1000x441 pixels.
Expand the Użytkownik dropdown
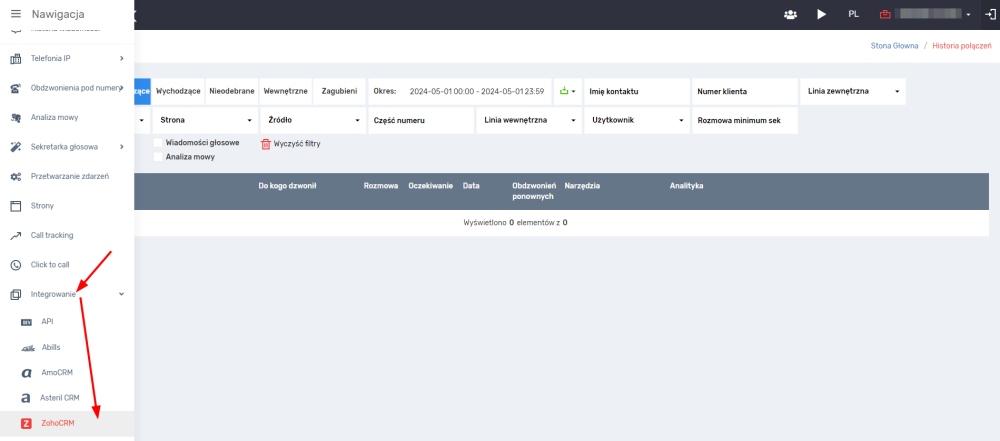pos(634,120)
